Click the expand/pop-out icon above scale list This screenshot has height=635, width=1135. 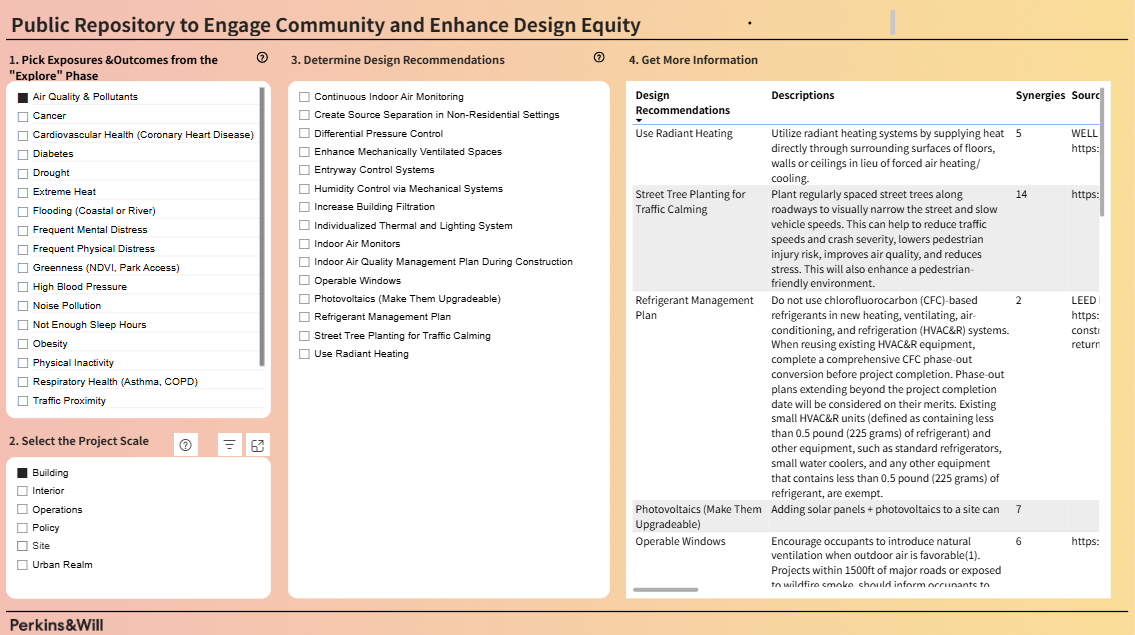pyautogui.click(x=257, y=445)
